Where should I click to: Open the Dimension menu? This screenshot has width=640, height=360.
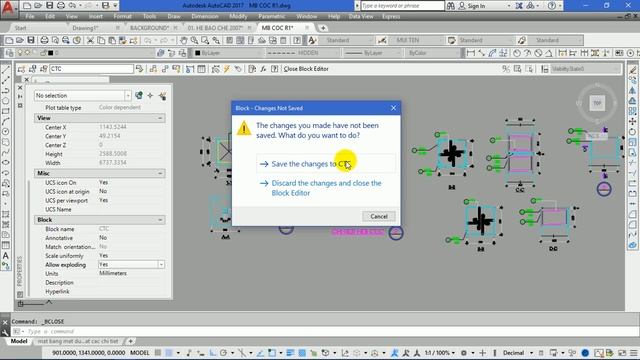(205, 16)
